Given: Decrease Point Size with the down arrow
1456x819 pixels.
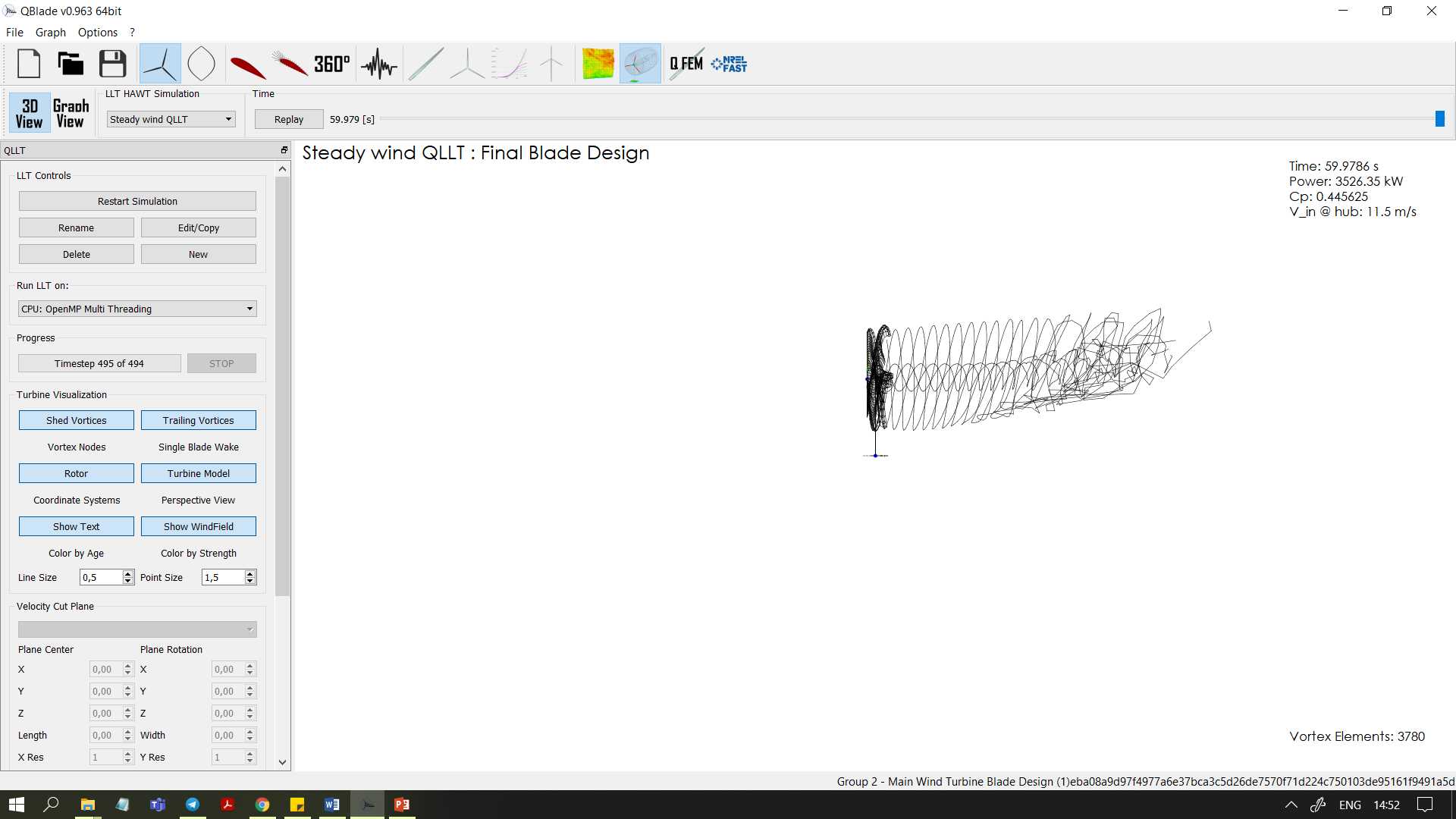Looking at the screenshot, I should click(x=250, y=581).
